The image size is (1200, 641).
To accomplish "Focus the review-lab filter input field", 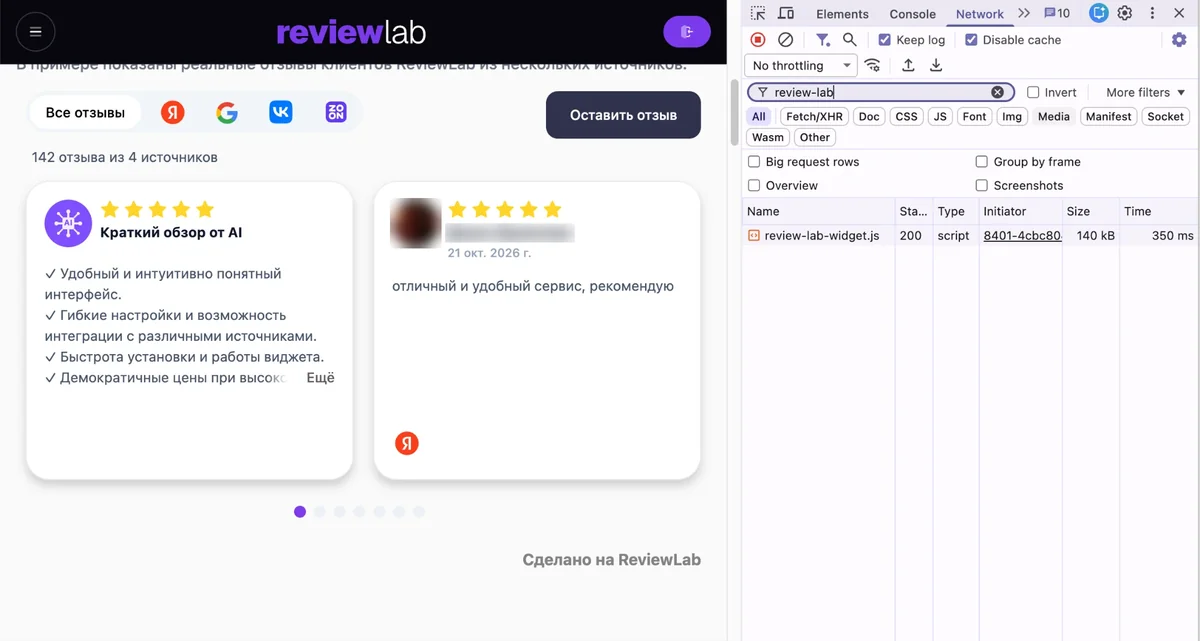I will pyautogui.click(x=880, y=92).
